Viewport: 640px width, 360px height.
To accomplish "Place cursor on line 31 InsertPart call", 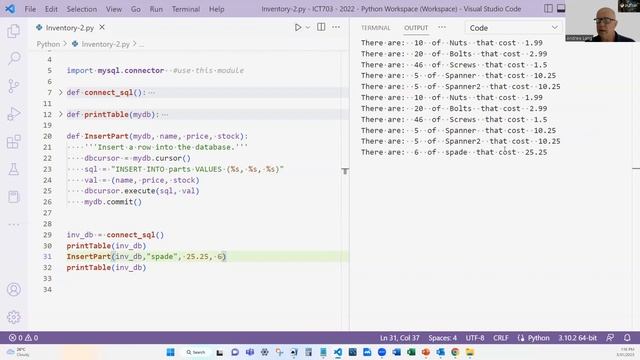I will point(146,257).
